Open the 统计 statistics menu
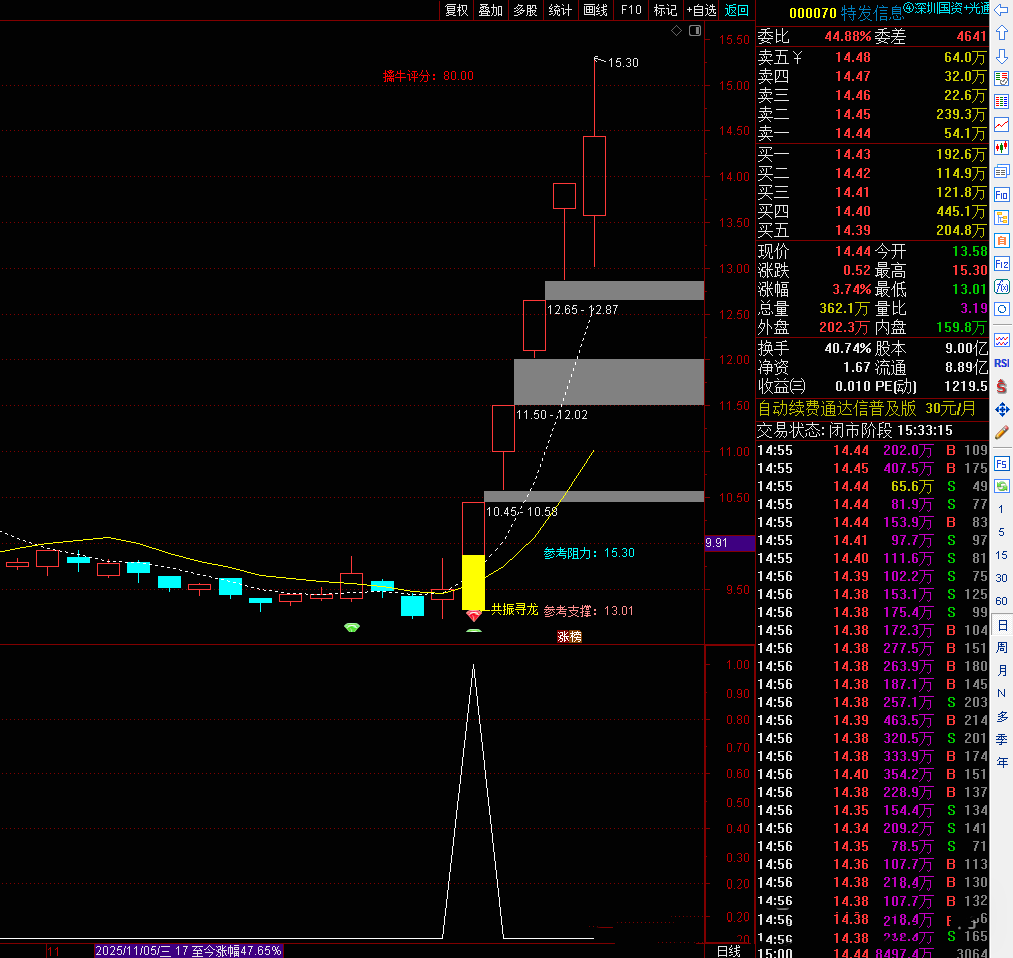 560,10
